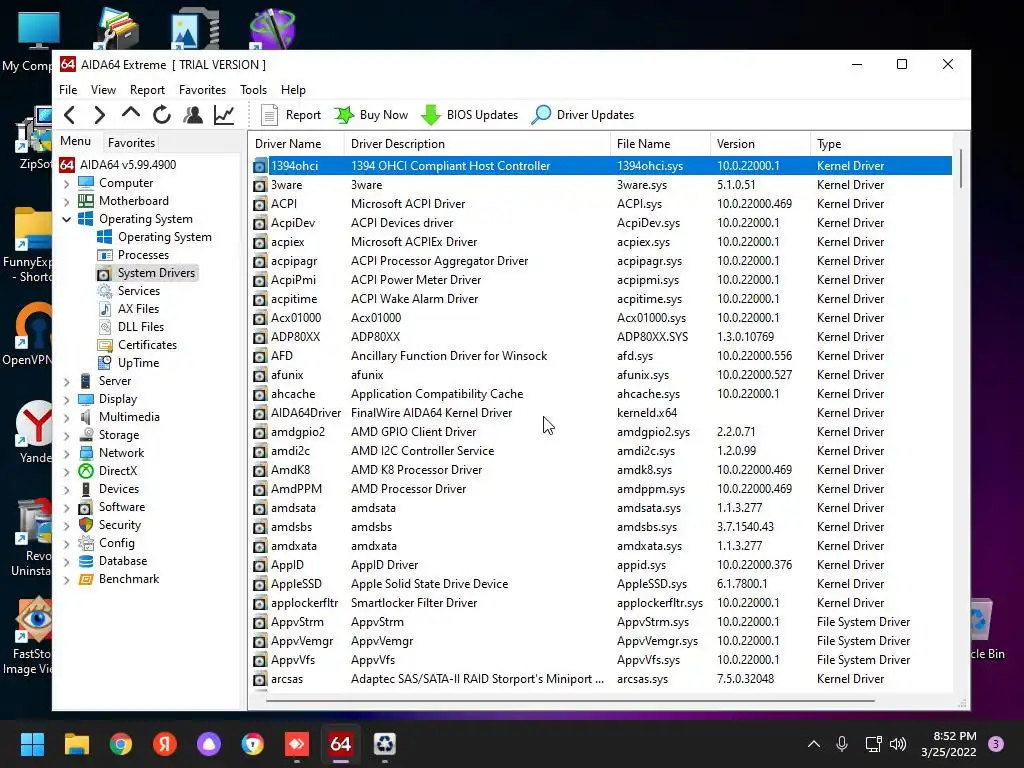Sort by Version column header
Viewport: 1024px width, 768px height.
[760, 144]
